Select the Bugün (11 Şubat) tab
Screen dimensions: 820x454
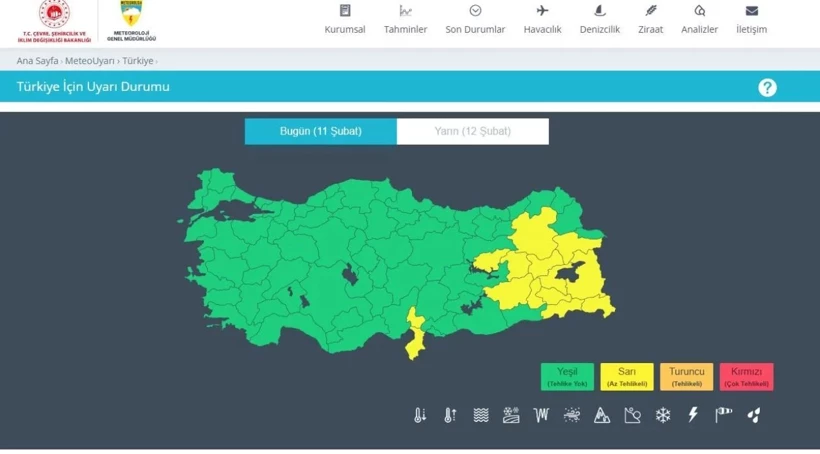pyautogui.click(x=320, y=132)
